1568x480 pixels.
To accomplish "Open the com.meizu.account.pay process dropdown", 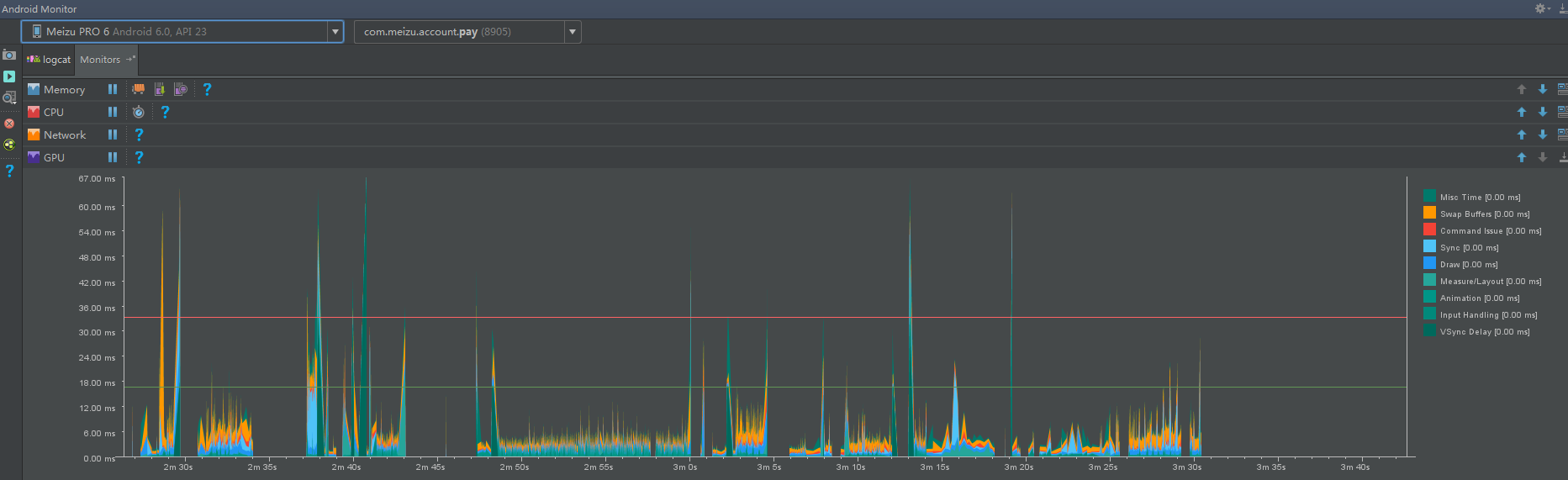I will (467, 32).
